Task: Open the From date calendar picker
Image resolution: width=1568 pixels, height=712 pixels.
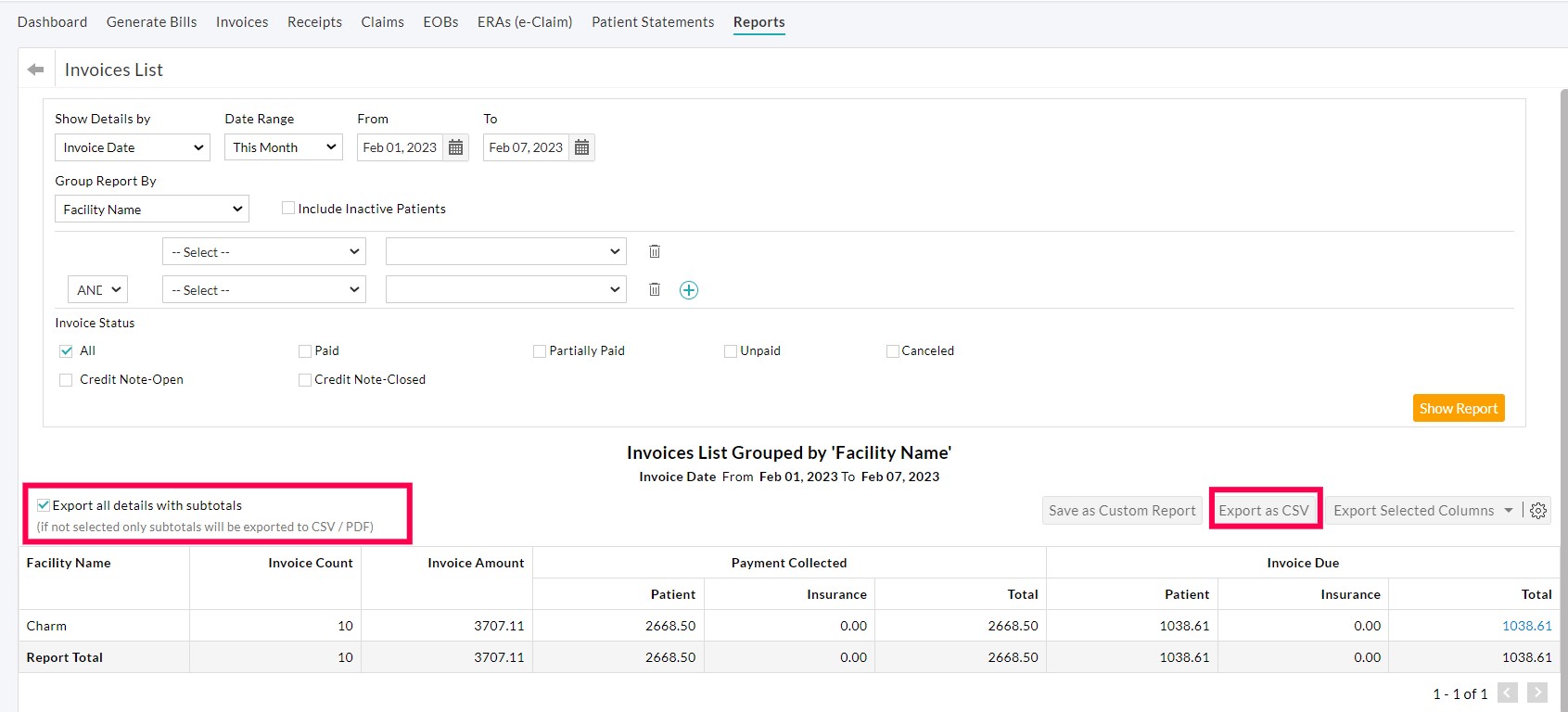Action: pos(455,147)
